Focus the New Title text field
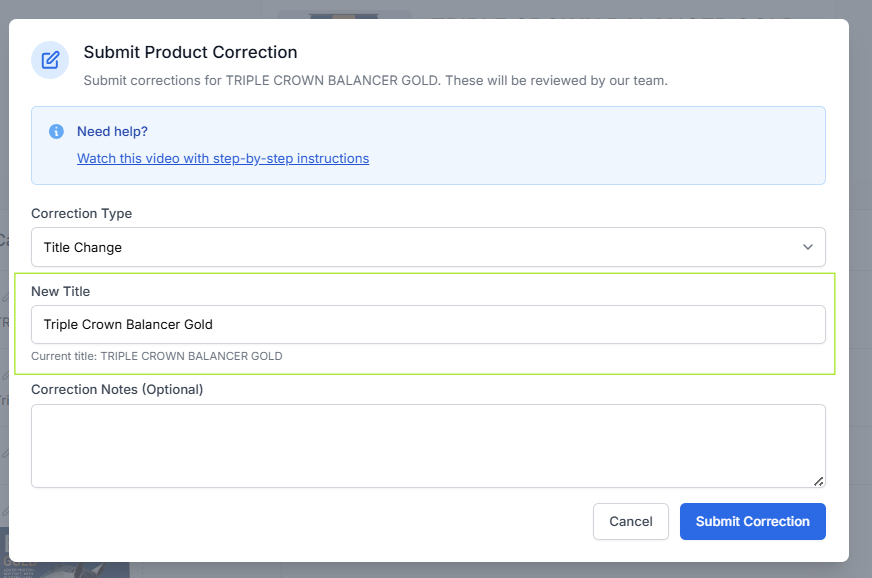 pyautogui.click(x=428, y=324)
